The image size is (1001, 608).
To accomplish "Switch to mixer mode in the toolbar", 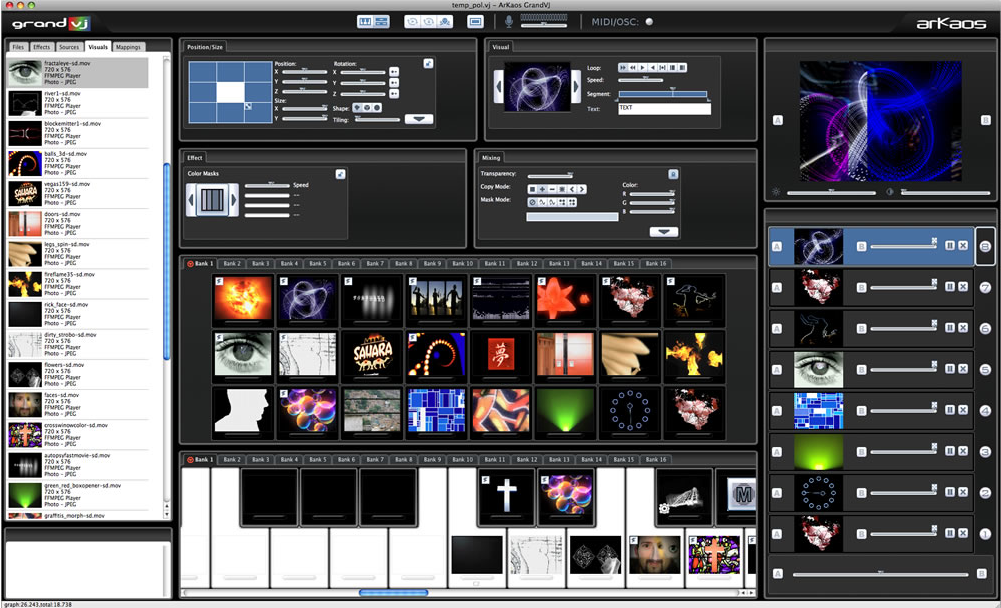I will point(381,22).
